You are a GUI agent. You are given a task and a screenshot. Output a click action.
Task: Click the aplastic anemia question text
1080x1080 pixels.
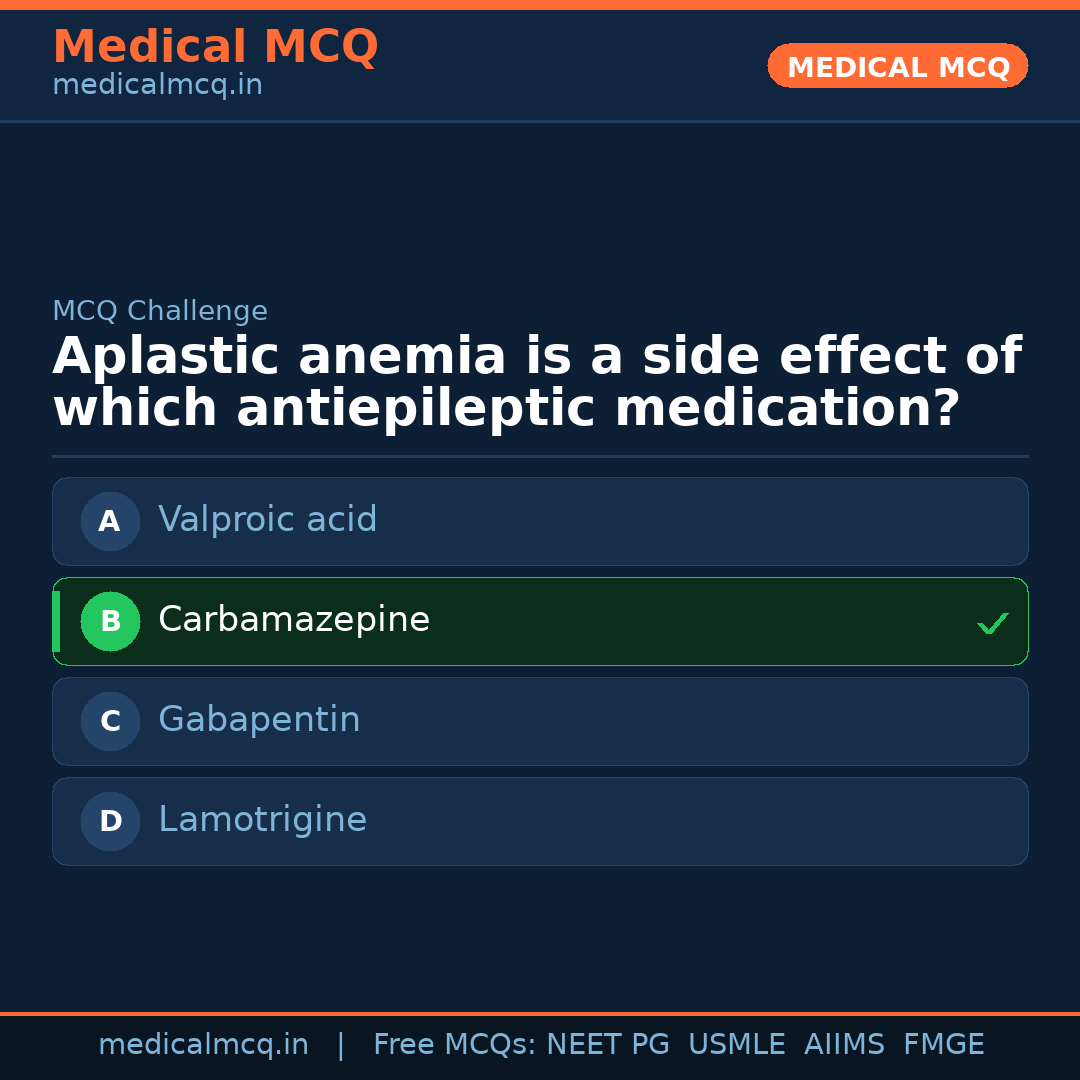coord(536,383)
